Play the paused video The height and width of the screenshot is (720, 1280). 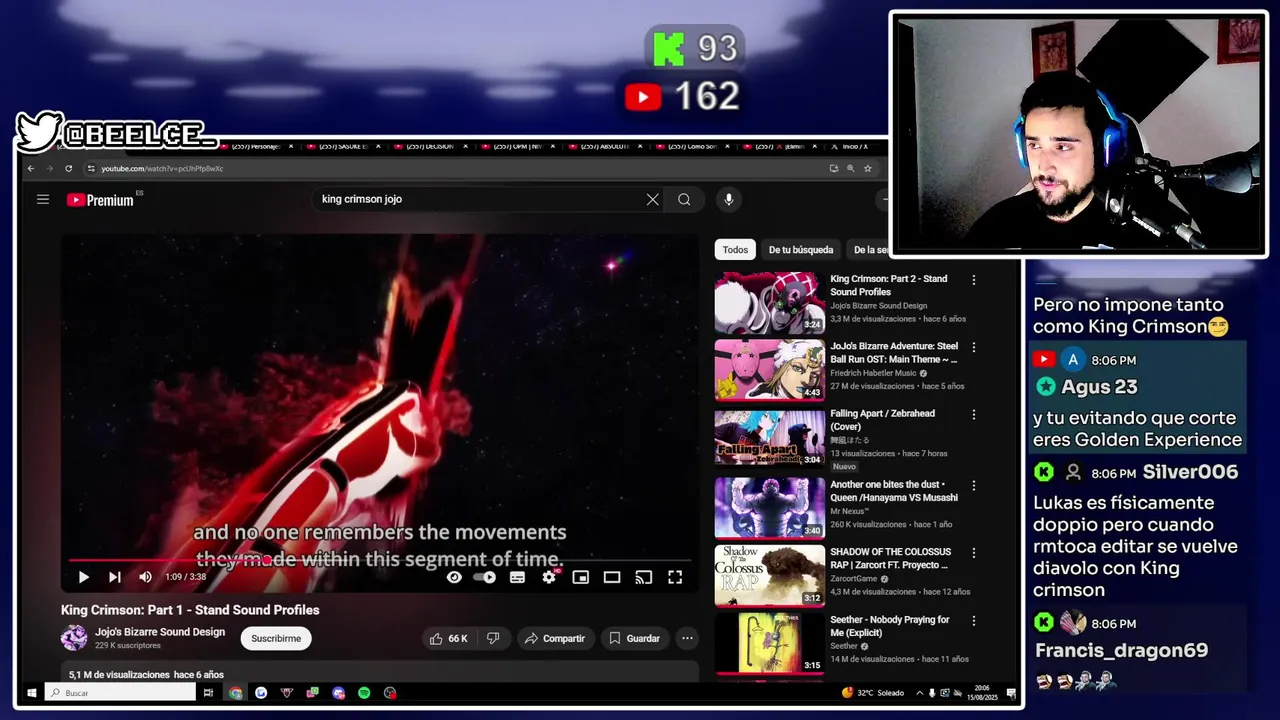coord(83,577)
